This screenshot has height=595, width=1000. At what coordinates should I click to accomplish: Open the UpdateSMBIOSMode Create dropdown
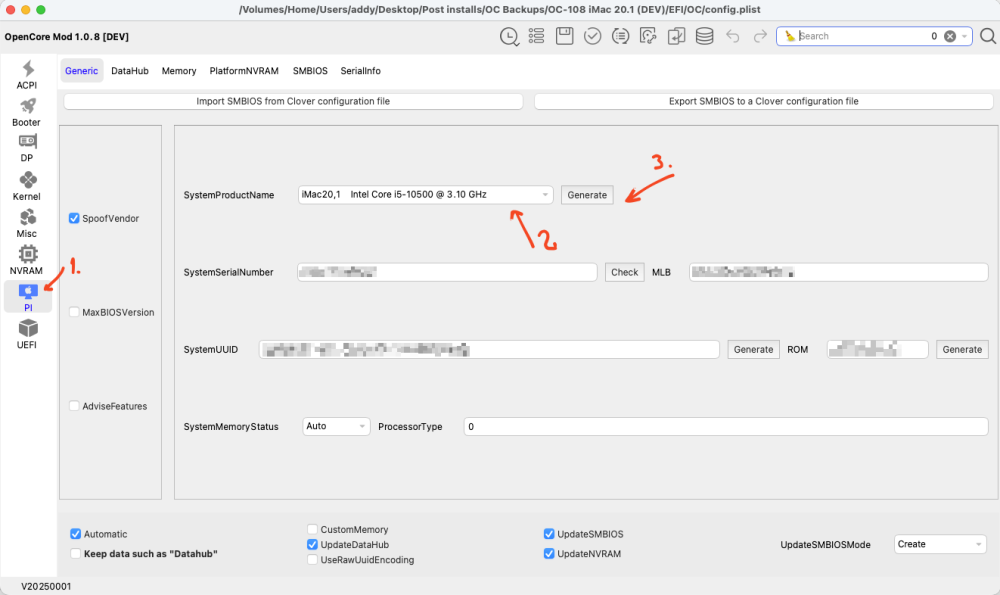(x=940, y=544)
